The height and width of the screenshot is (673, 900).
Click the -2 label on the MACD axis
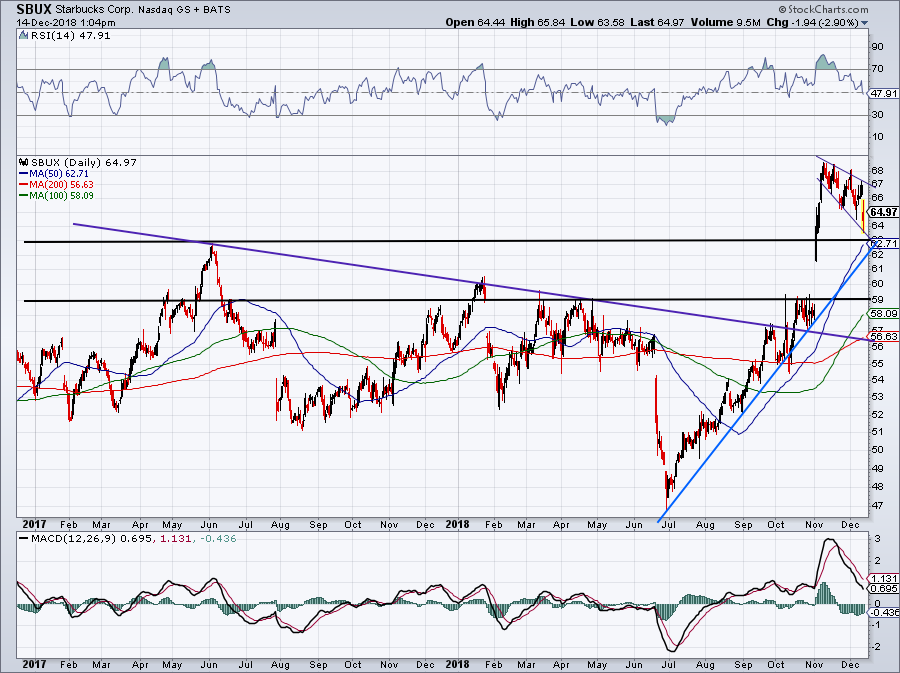[x=876, y=647]
